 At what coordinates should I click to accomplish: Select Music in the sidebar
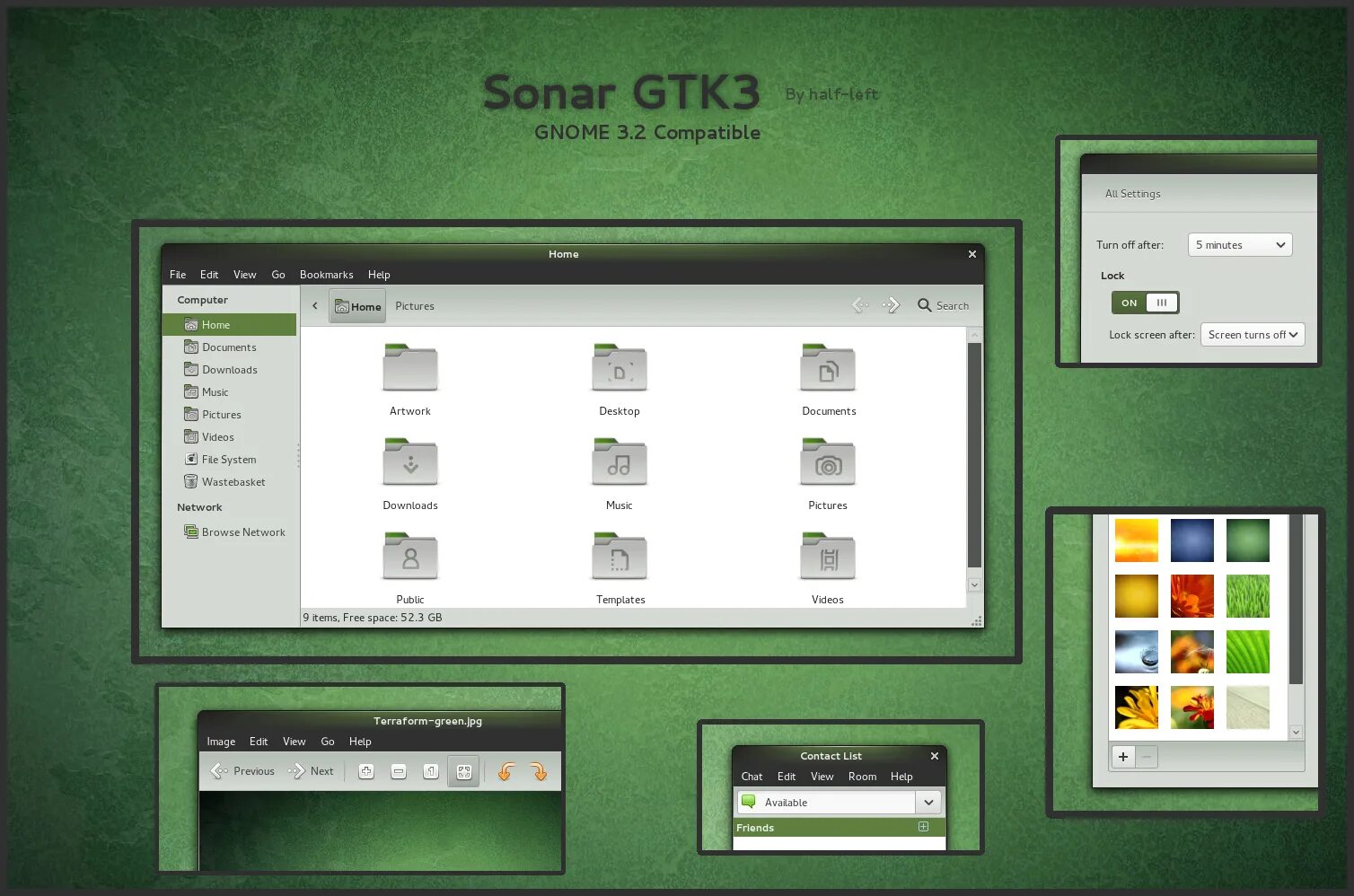coord(229,392)
